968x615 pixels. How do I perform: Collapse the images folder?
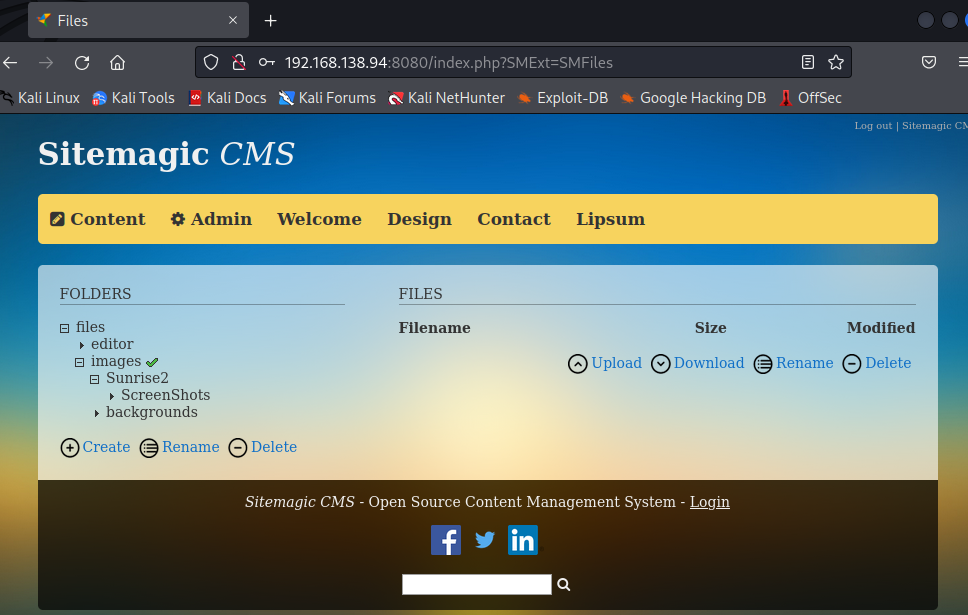pos(79,362)
